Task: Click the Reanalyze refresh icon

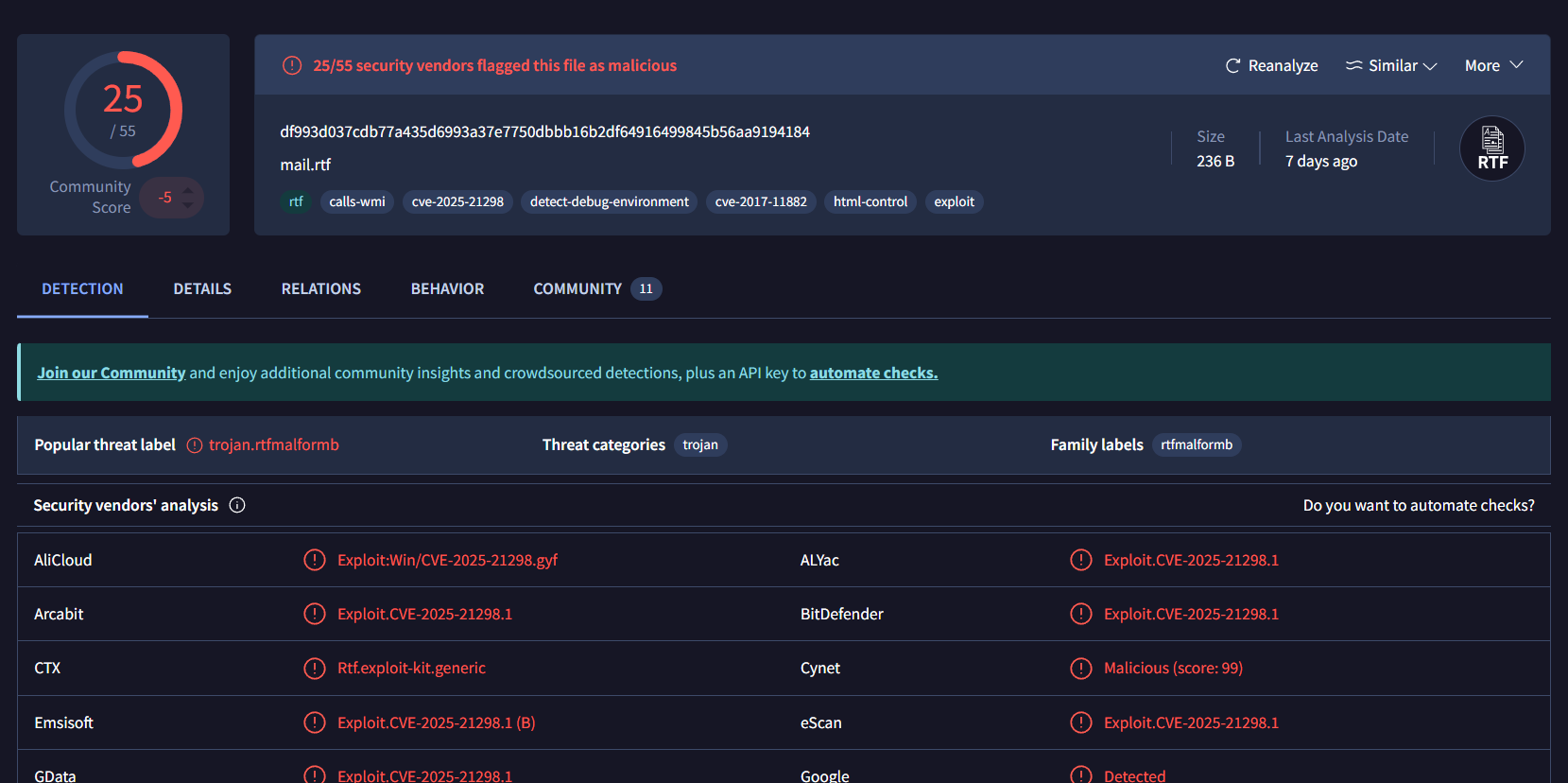Action: 1232,66
